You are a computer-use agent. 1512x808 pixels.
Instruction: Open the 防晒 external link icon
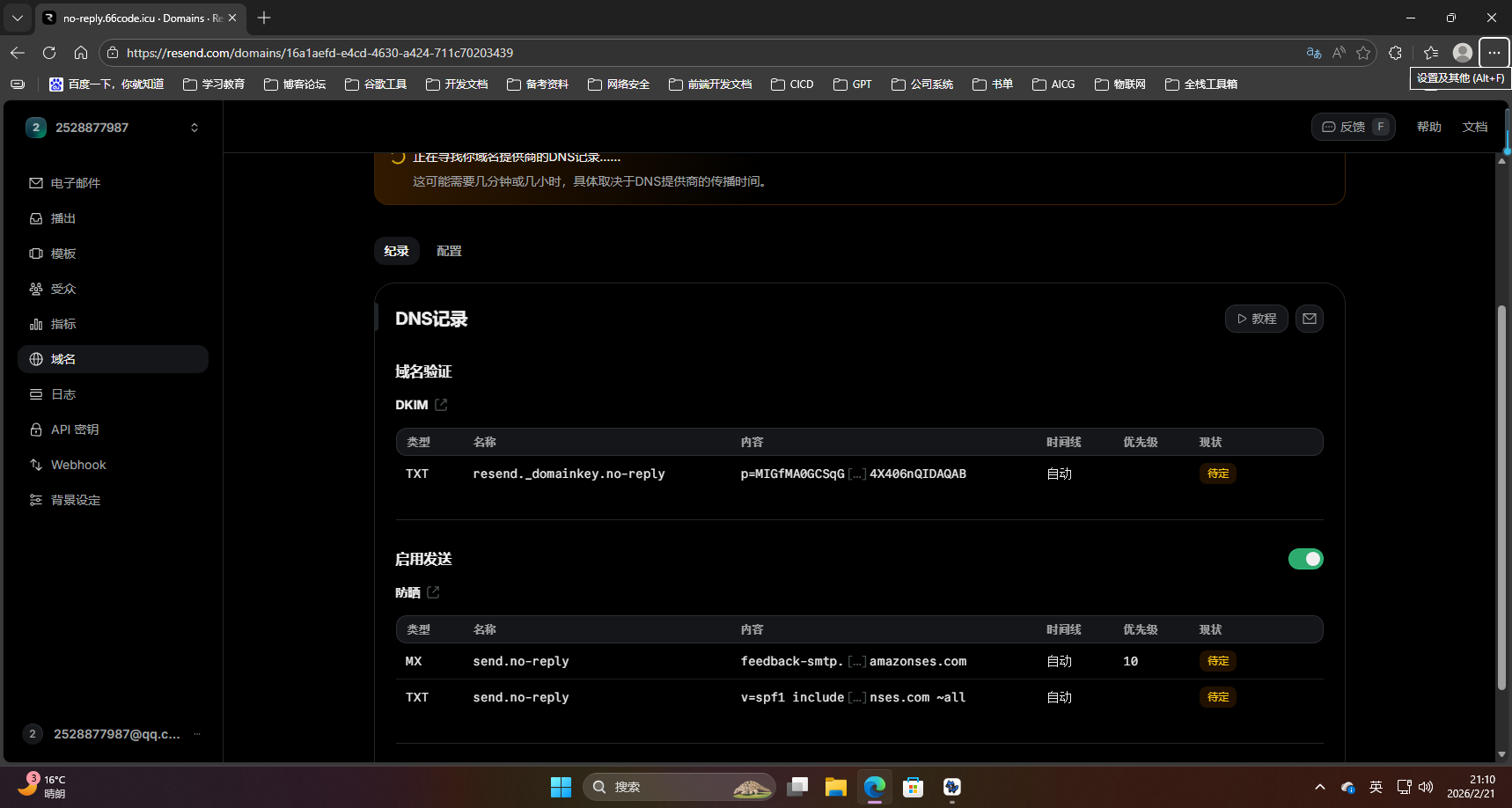433,592
